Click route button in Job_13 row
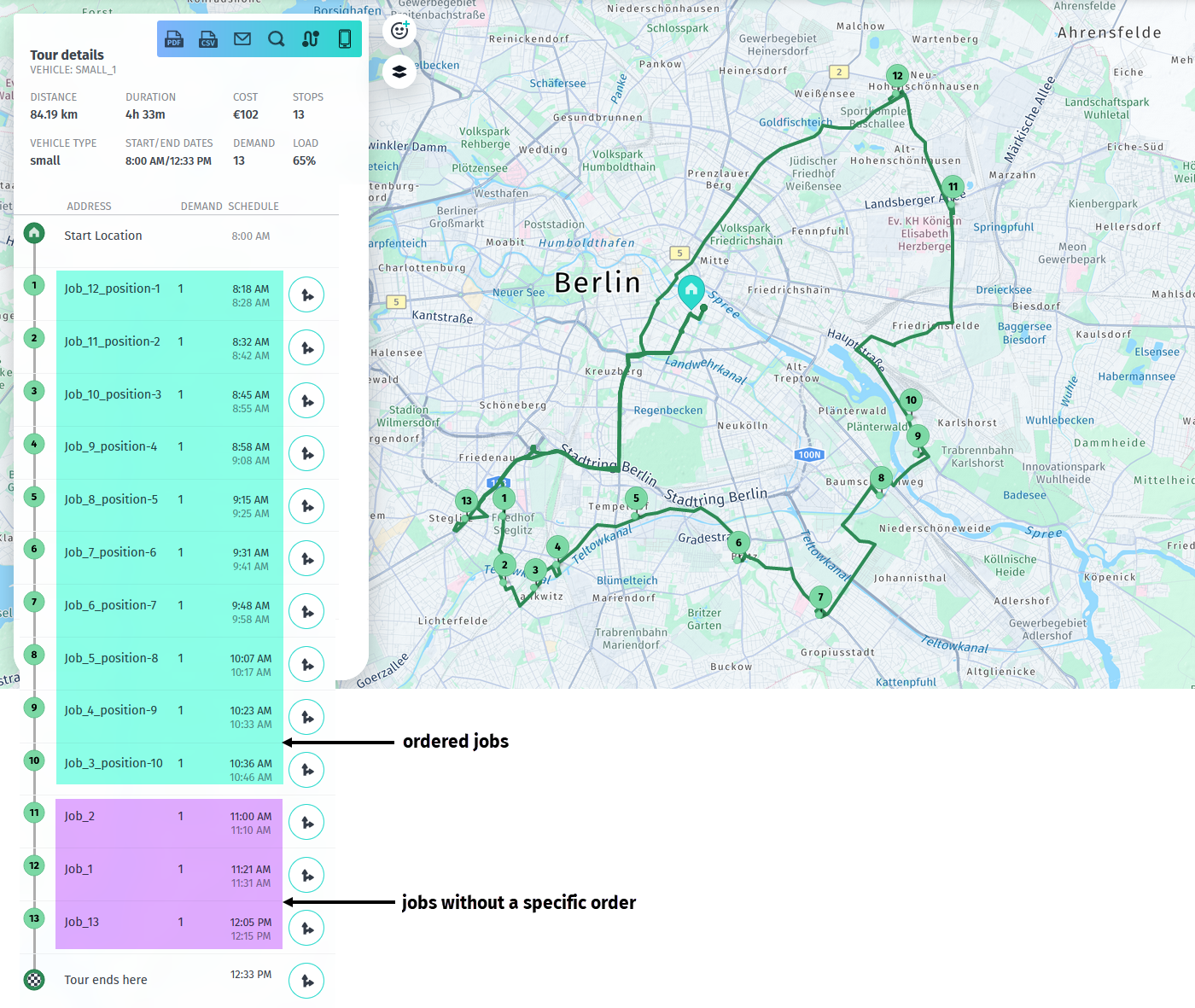 tap(306, 929)
